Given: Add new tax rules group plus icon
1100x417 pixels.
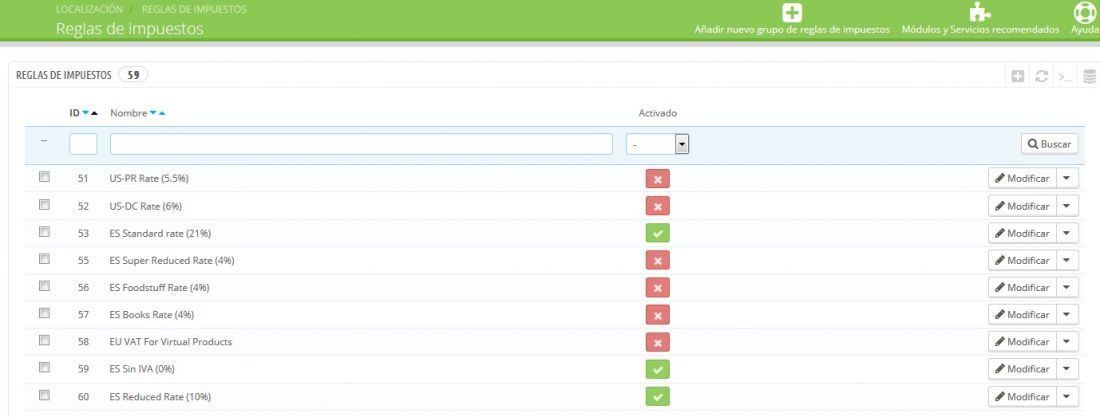Looking at the screenshot, I should coord(792,13).
